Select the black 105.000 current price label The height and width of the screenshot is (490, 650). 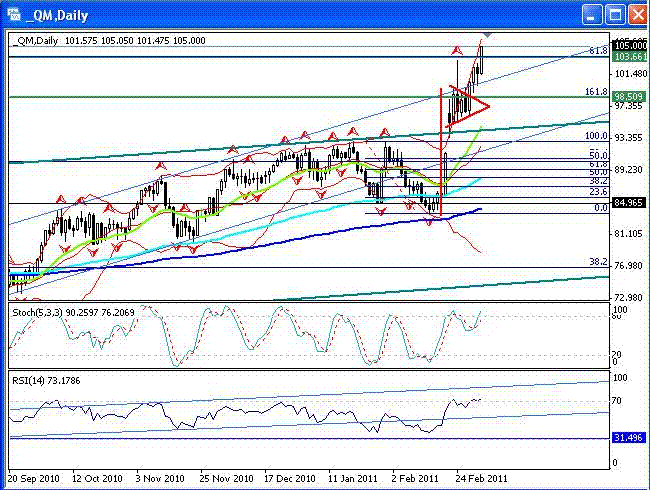click(629, 46)
